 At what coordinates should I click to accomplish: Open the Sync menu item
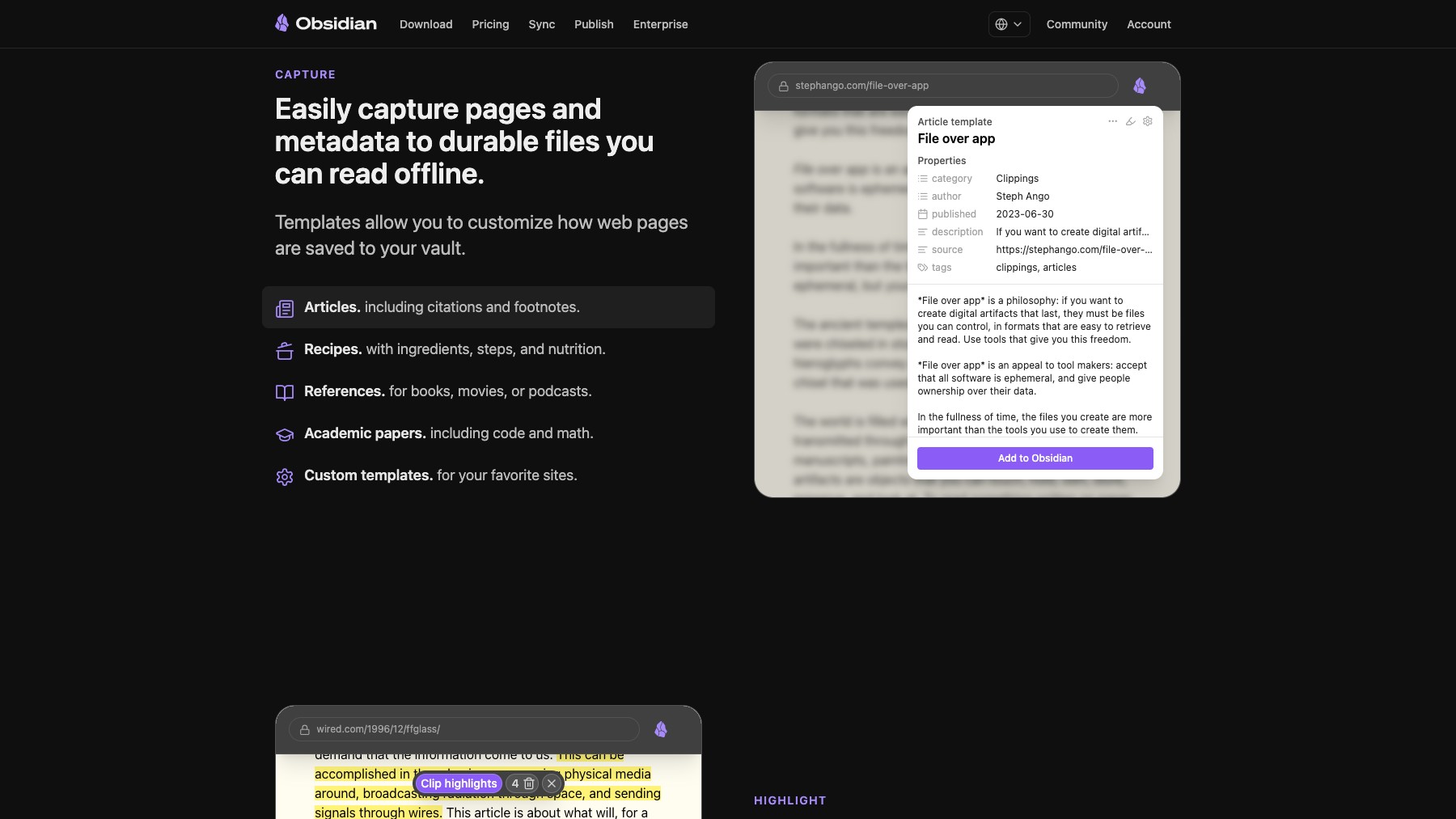pos(541,24)
